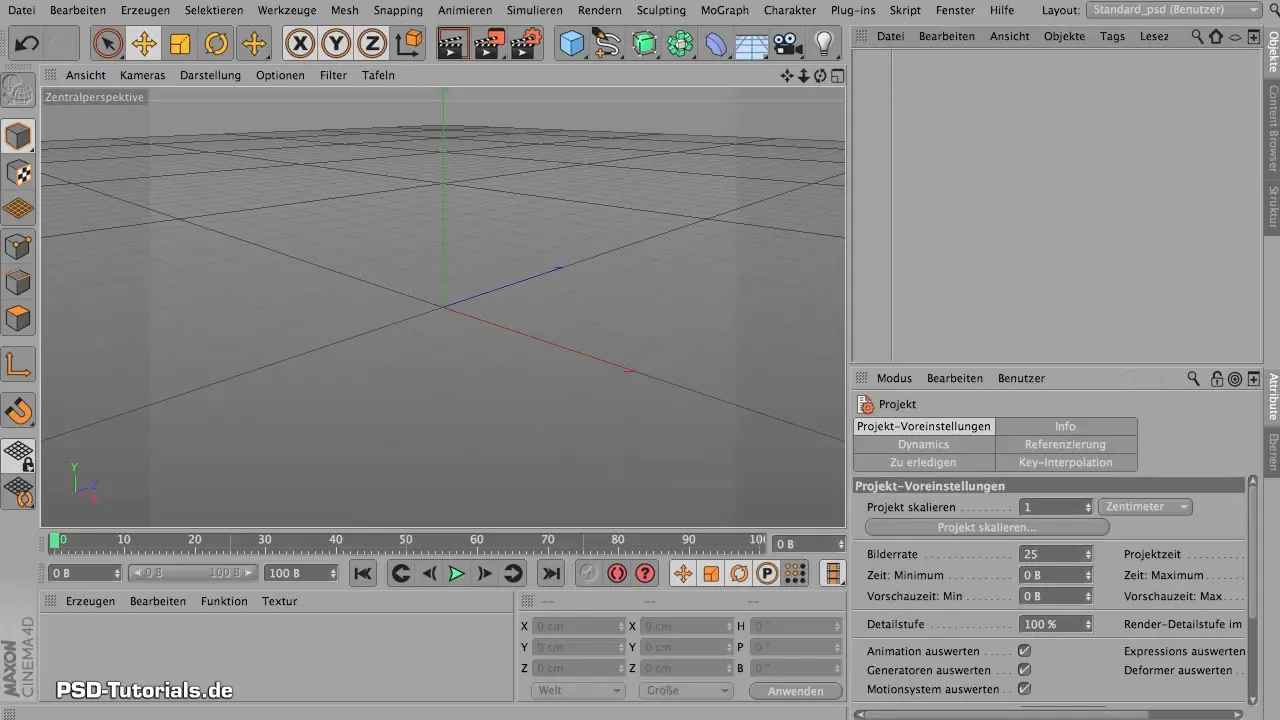Open viewport Kameras menu

tap(142, 75)
